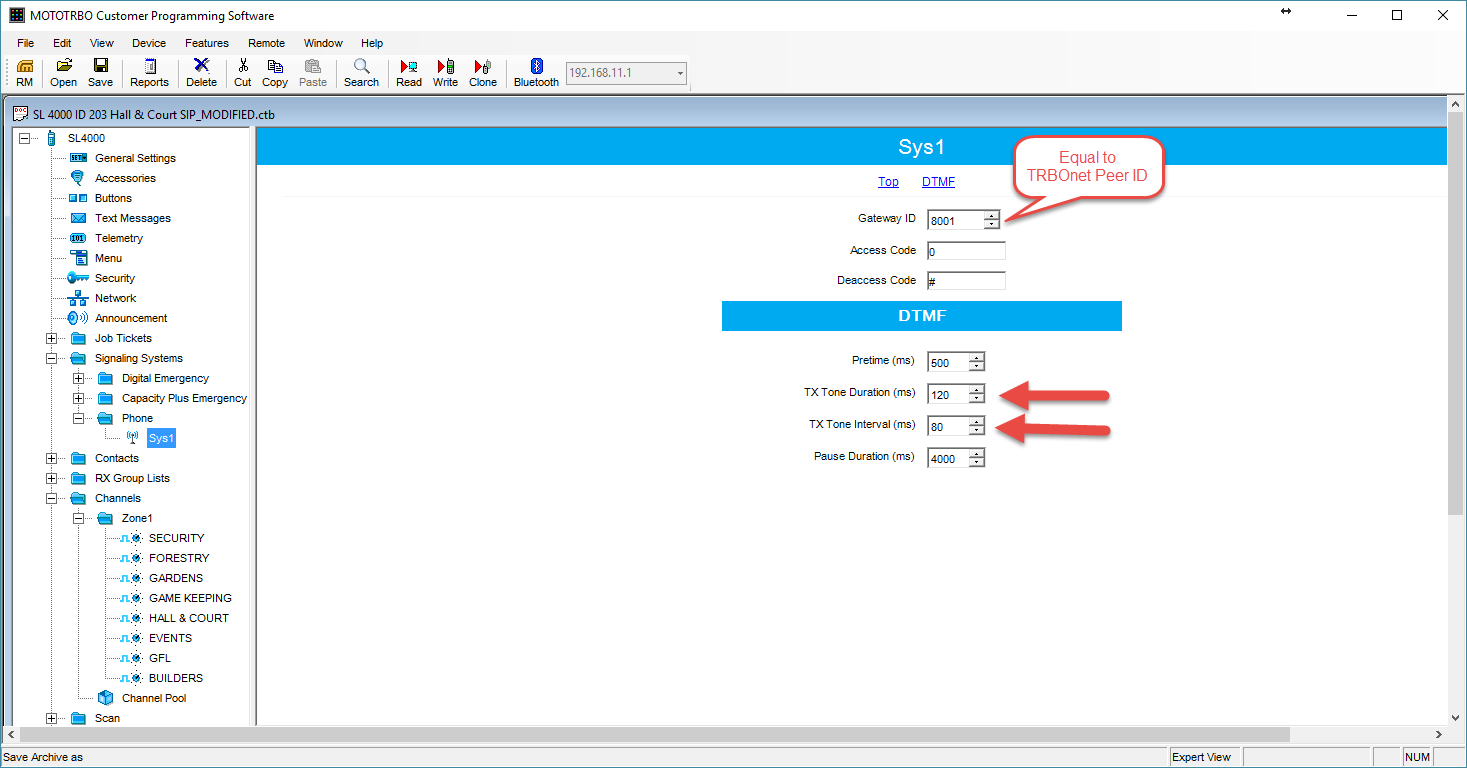Collapse the Channels folder

pos(52,498)
